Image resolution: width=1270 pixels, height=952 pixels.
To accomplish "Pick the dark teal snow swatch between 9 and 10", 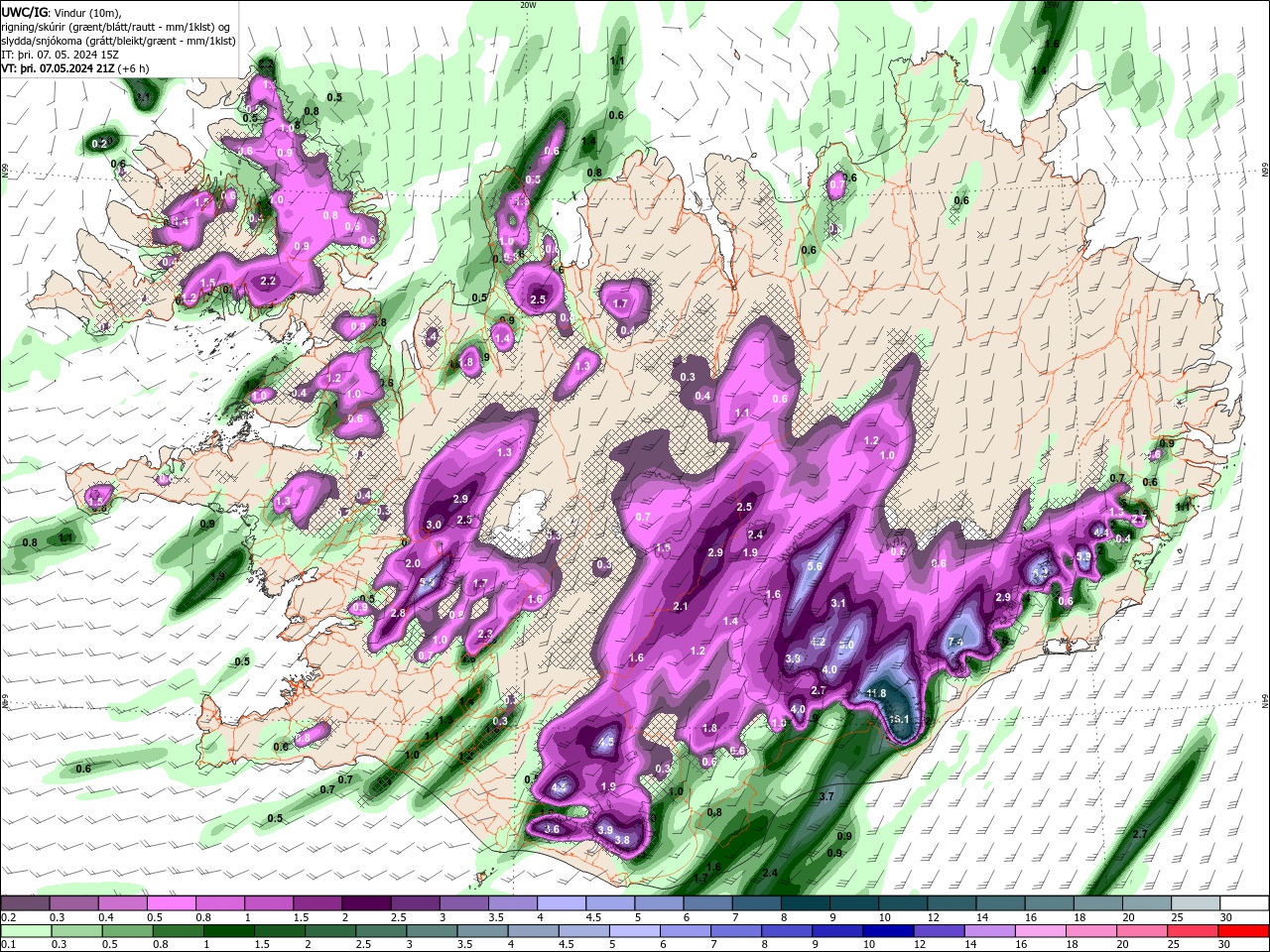I will pyautogui.click(x=854, y=904).
